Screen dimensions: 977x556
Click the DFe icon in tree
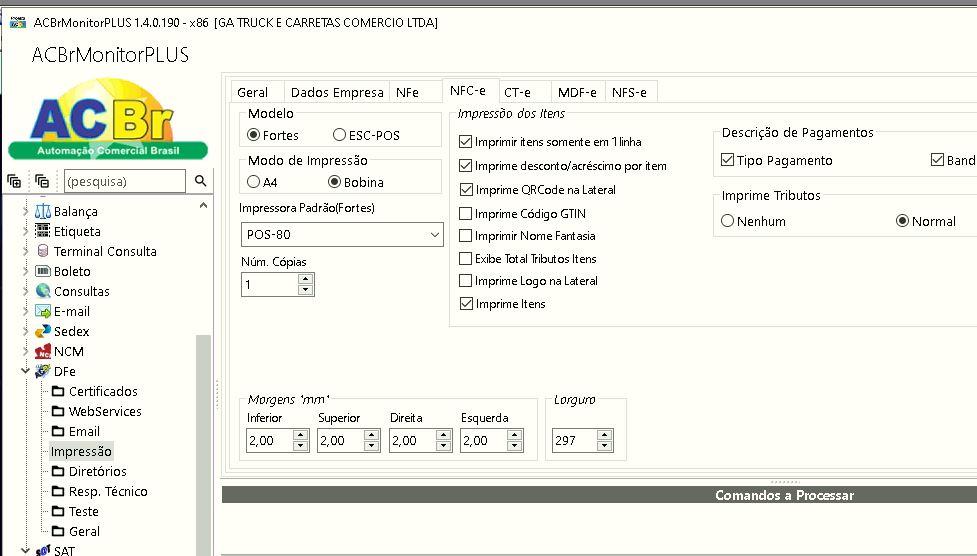[x=42, y=371]
